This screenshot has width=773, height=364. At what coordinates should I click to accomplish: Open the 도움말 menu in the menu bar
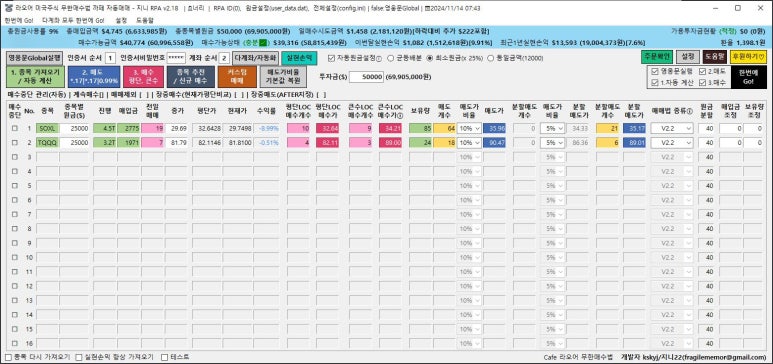click(145, 21)
